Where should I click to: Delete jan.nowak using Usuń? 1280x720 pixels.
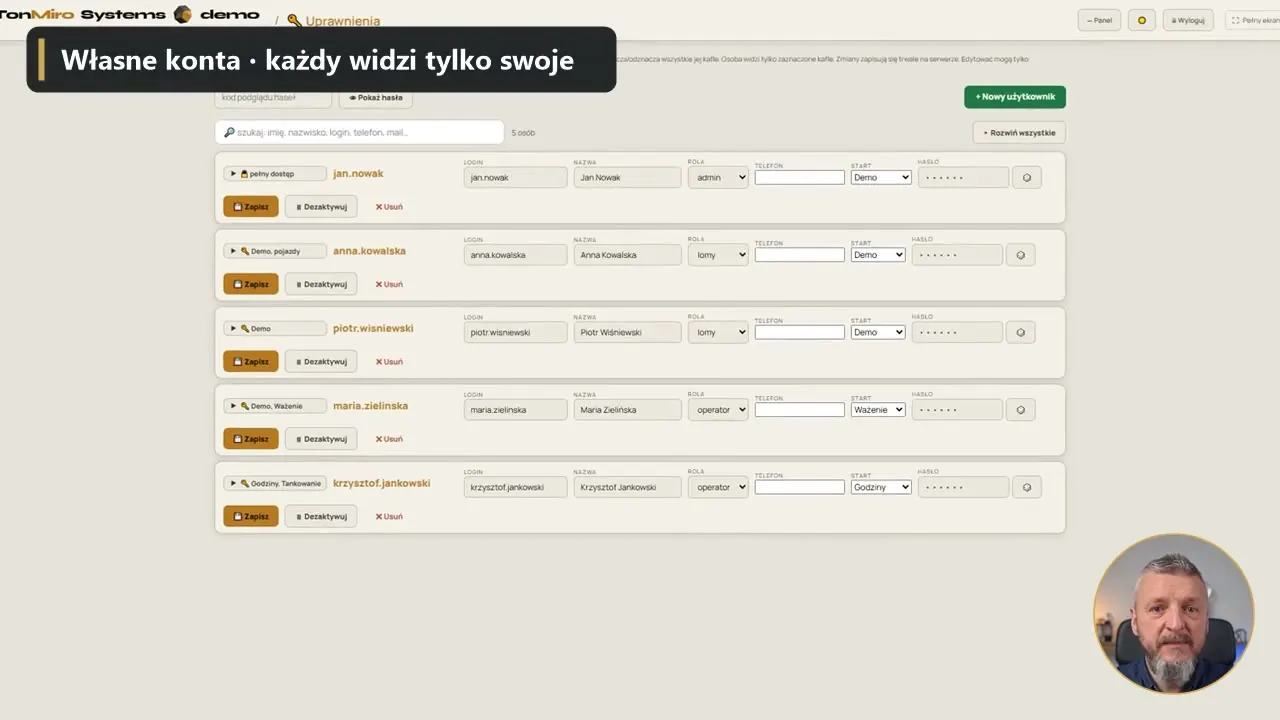(389, 207)
